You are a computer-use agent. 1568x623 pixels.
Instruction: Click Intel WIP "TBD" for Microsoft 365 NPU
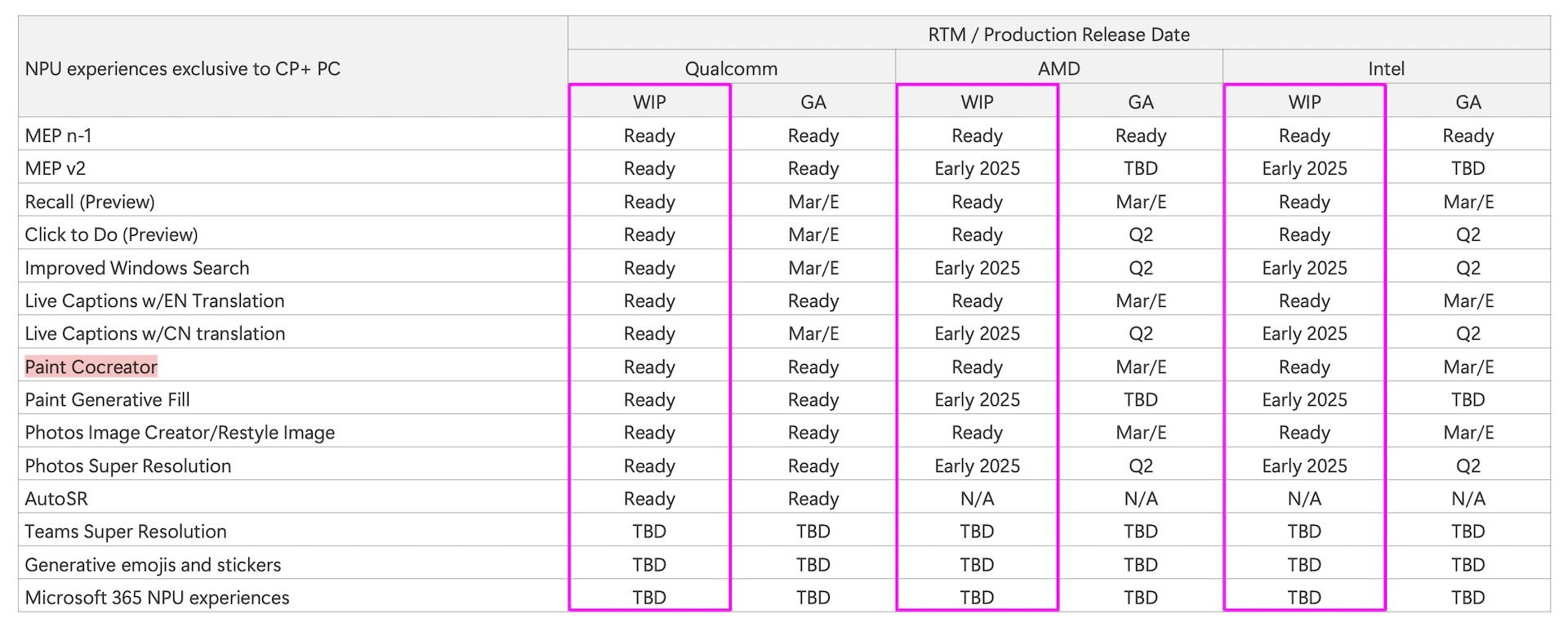click(x=1304, y=598)
